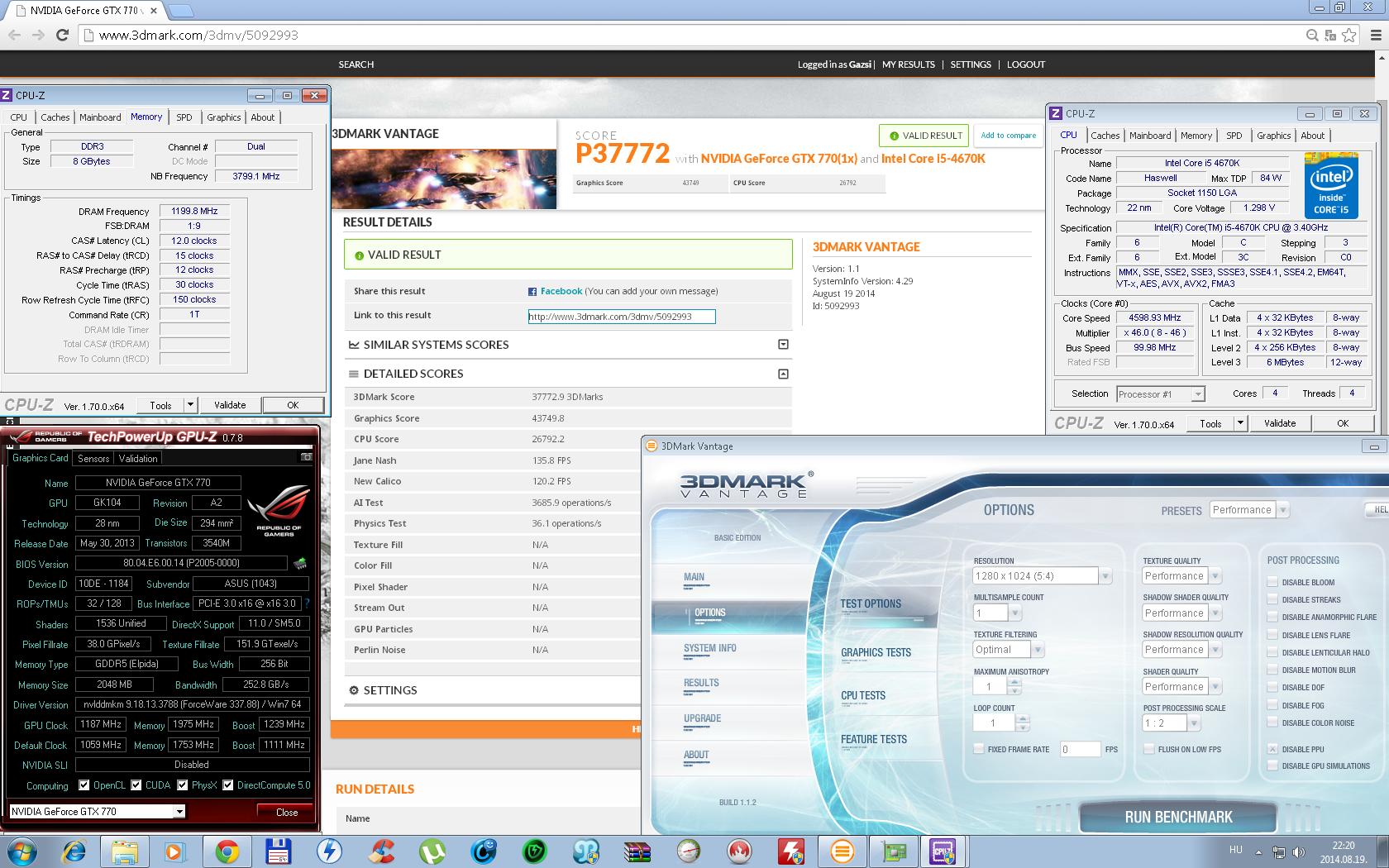Viewport: 1389px width, 868px height.
Task: Open Results in 3DMark Vantage menu
Action: pos(701,684)
